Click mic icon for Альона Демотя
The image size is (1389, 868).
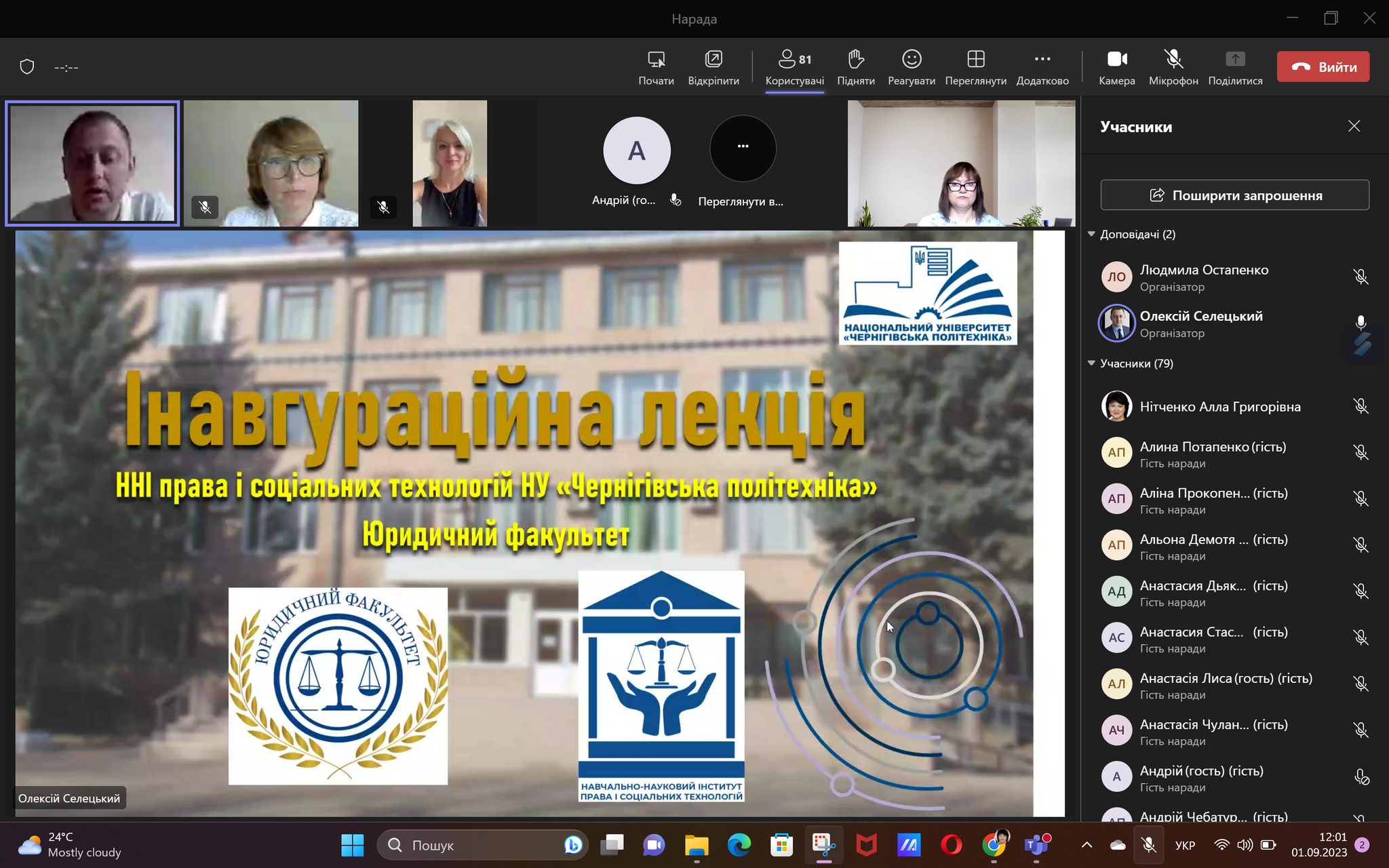click(x=1361, y=545)
